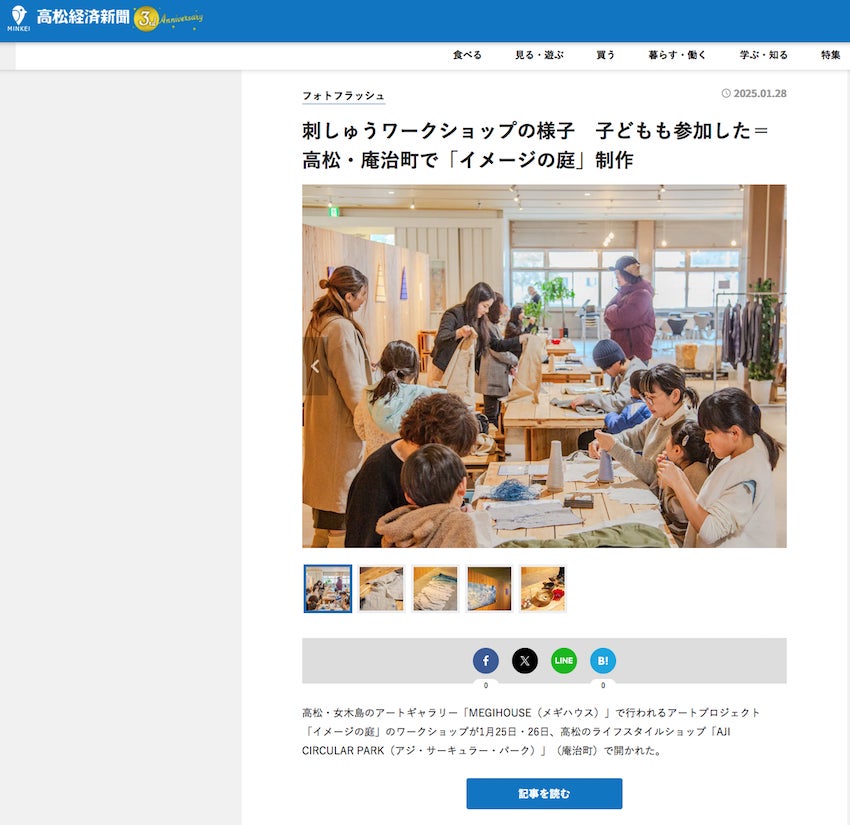The image size is (850, 825).
Task: Open the 学ぶ・知る menu
Action: (764, 55)
